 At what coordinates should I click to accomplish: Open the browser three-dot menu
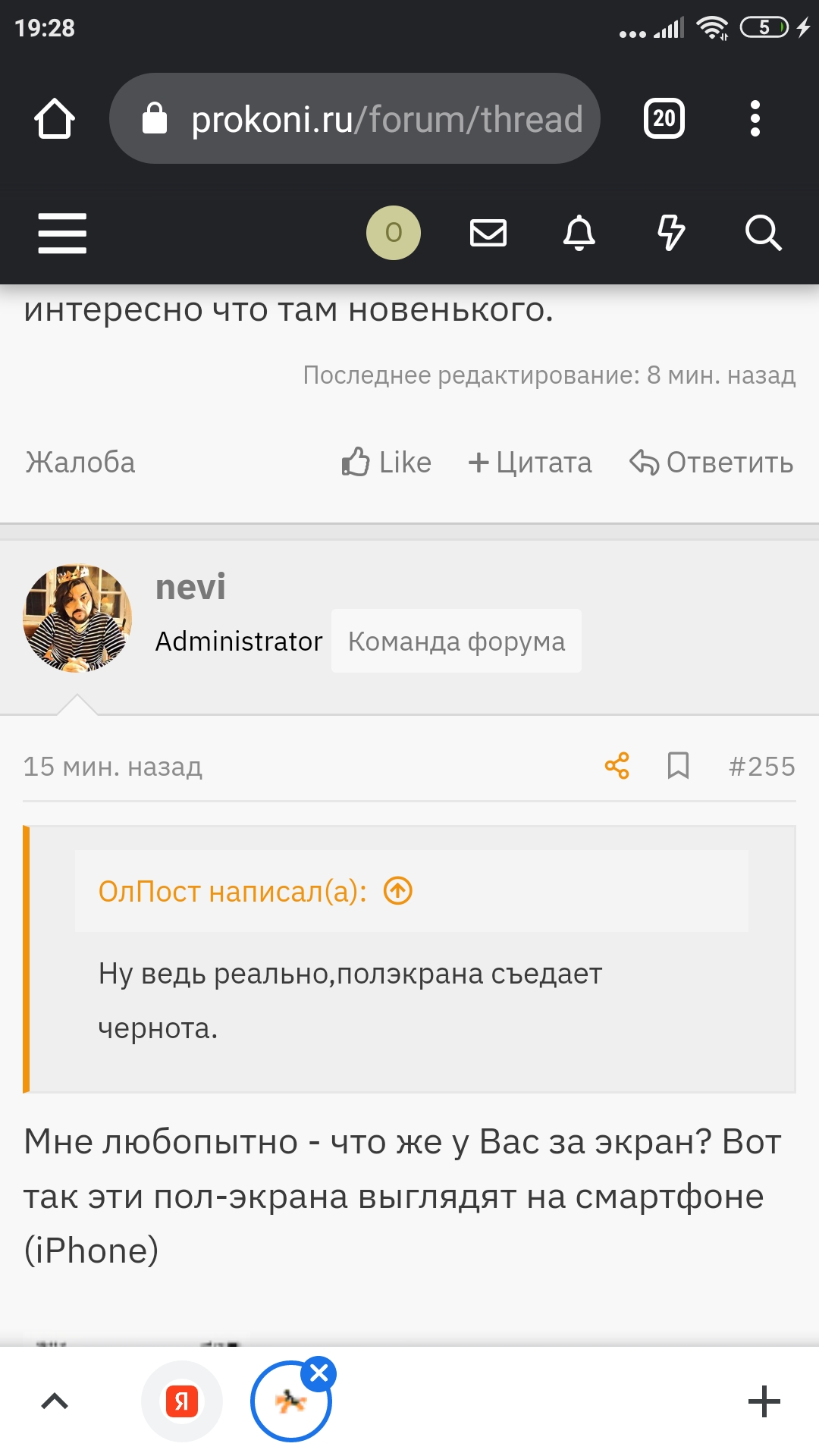click(x=755, y=119)
